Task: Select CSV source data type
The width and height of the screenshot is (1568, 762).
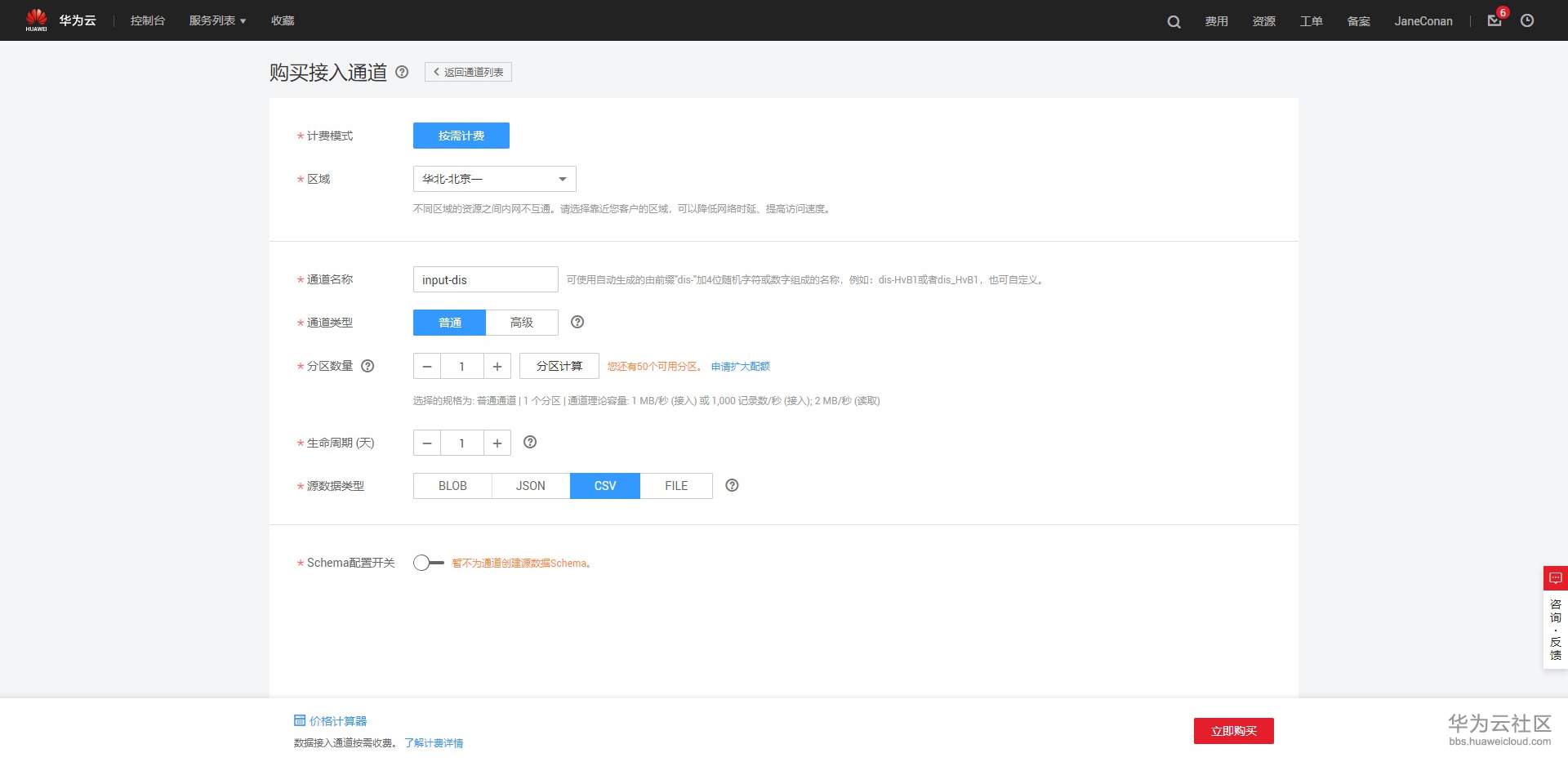Action: [605, 486]
